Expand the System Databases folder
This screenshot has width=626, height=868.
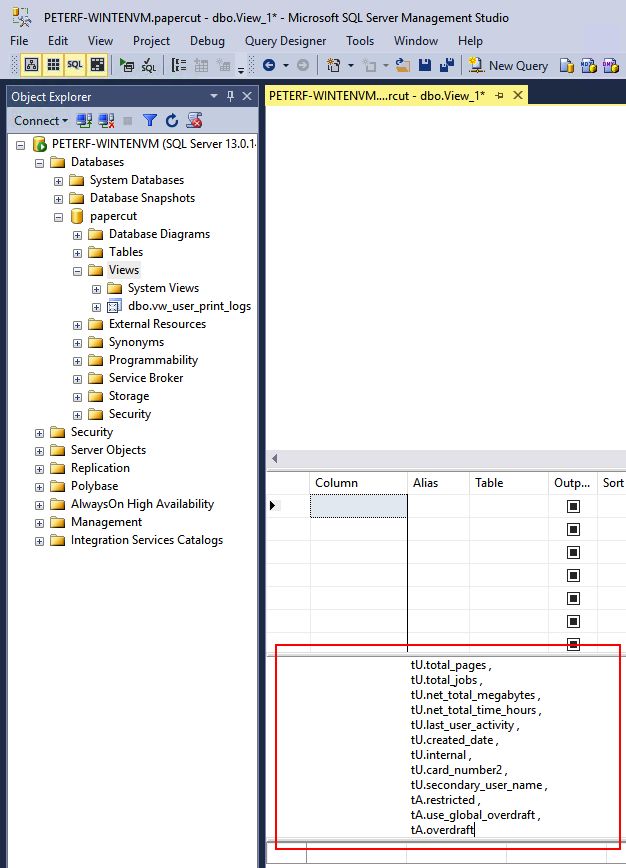coord(58,182)
